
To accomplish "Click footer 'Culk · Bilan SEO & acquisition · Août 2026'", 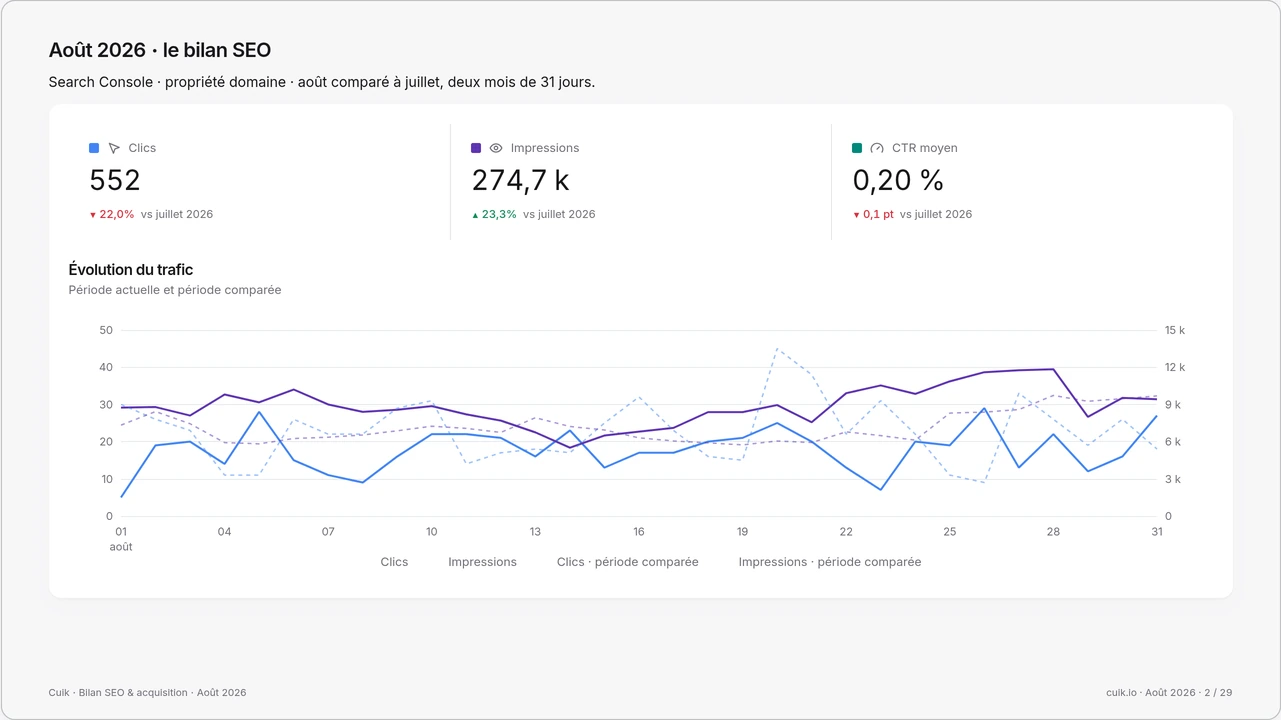I will (x=147, y=692).
